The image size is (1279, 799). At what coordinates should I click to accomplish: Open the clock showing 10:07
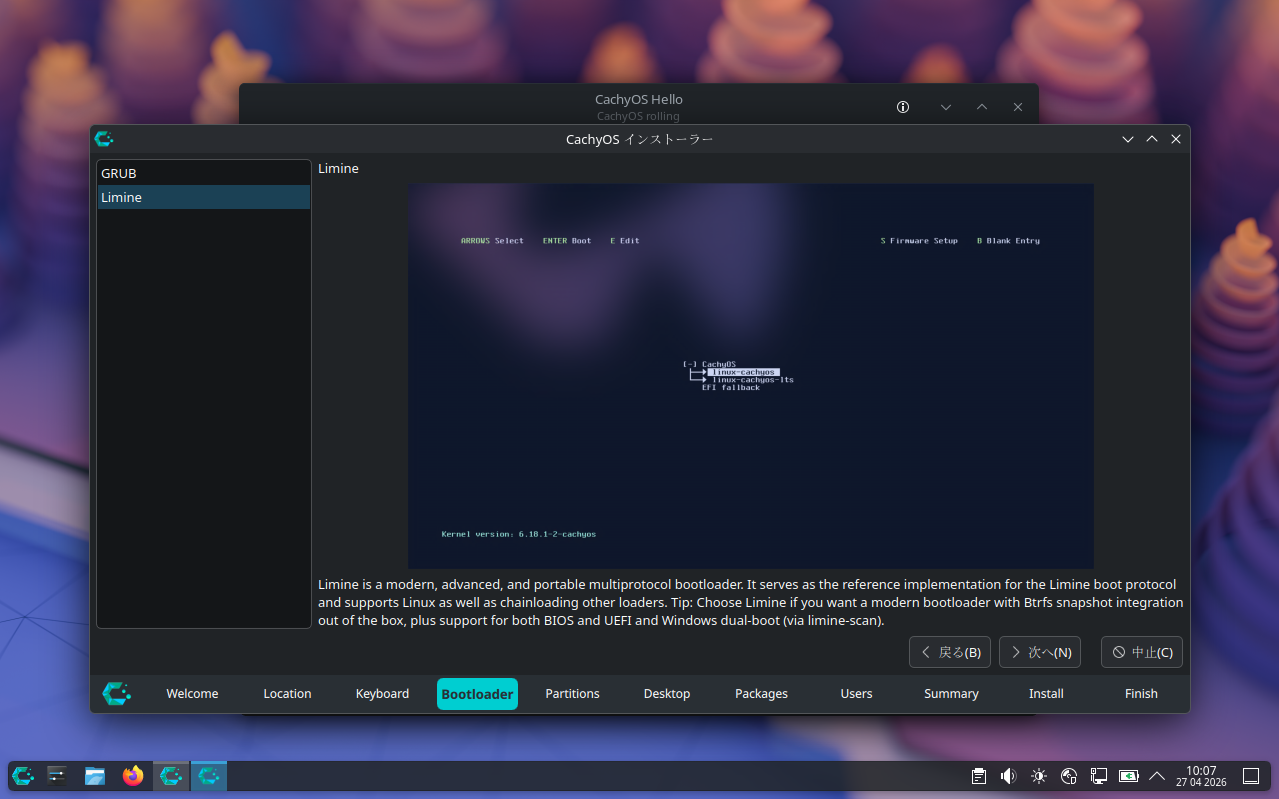coord(1200,776)
